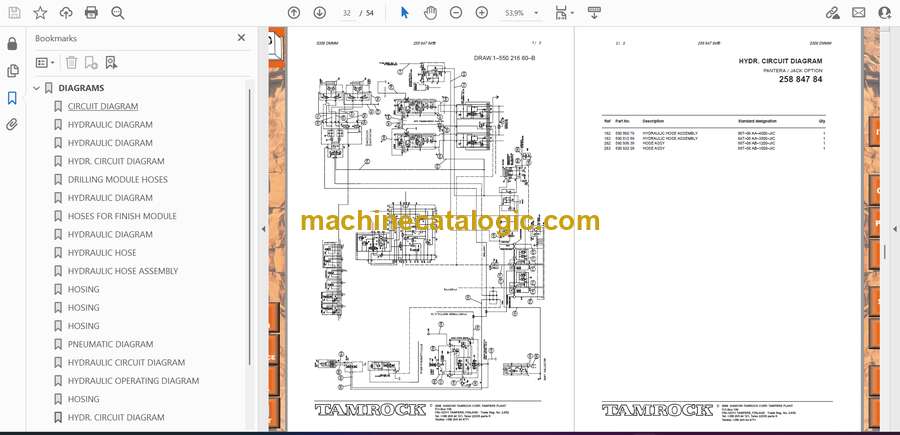Click the new bookmark icon

tap(91, 63)
